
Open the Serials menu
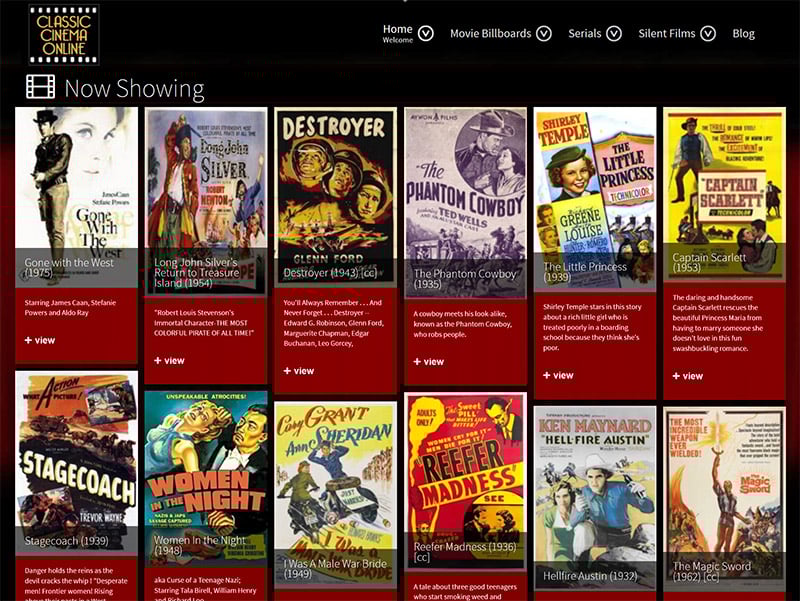pyautogui.click(x=585, y=34)
